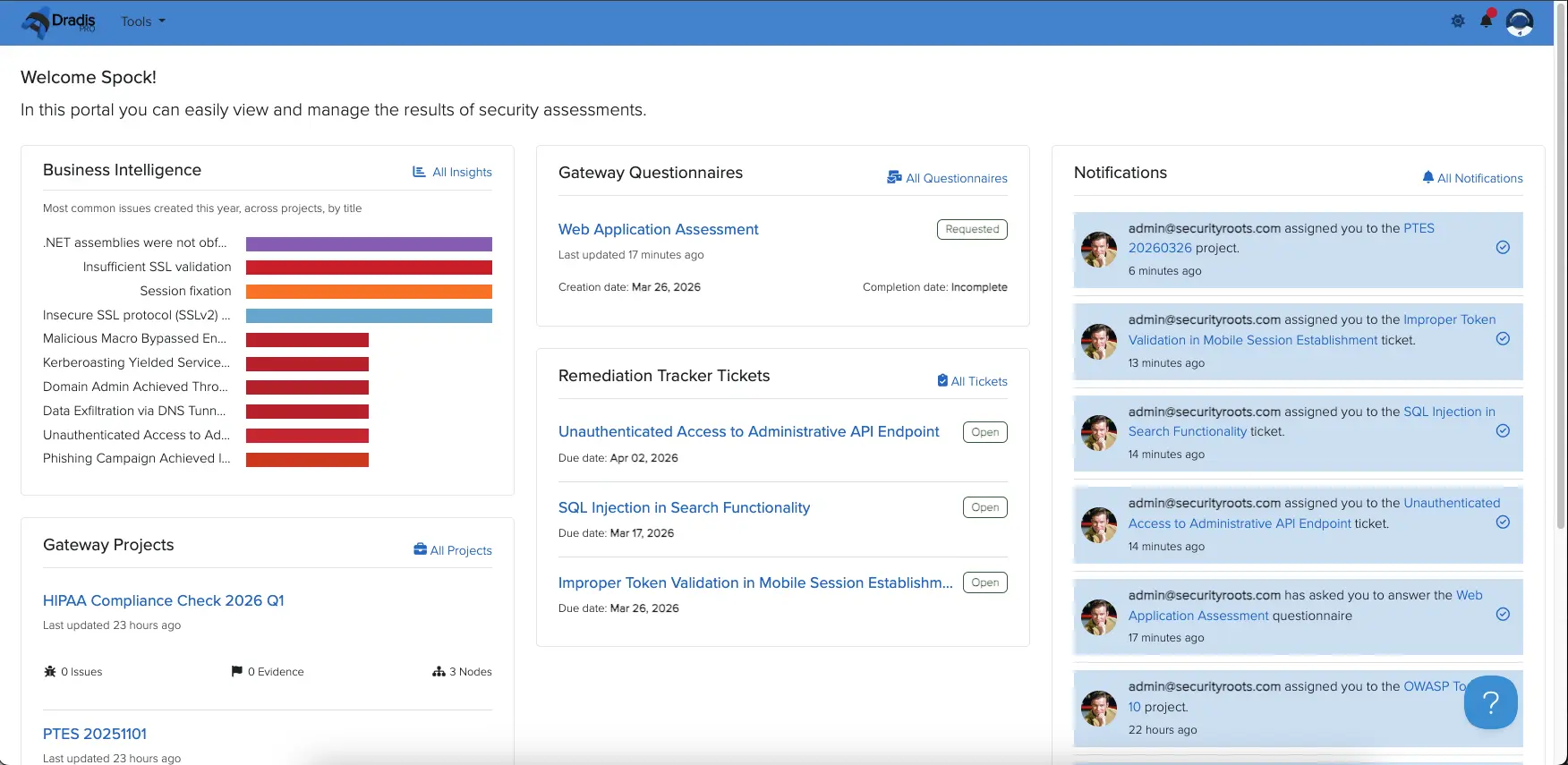The image size is (1568, 765).
Task: Open the SQL Injection in Search Functionality ticket
Action: coord(684,507)
